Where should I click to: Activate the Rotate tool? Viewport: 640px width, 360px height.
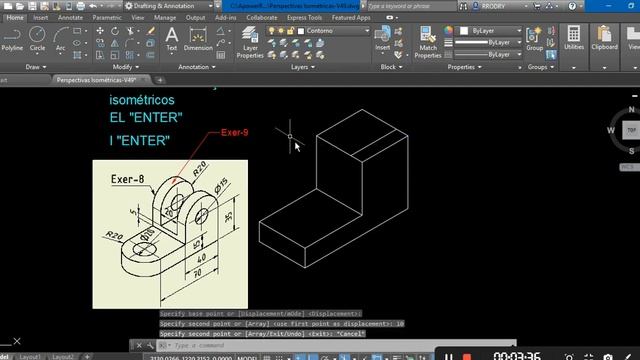click(x=115, y=31)
